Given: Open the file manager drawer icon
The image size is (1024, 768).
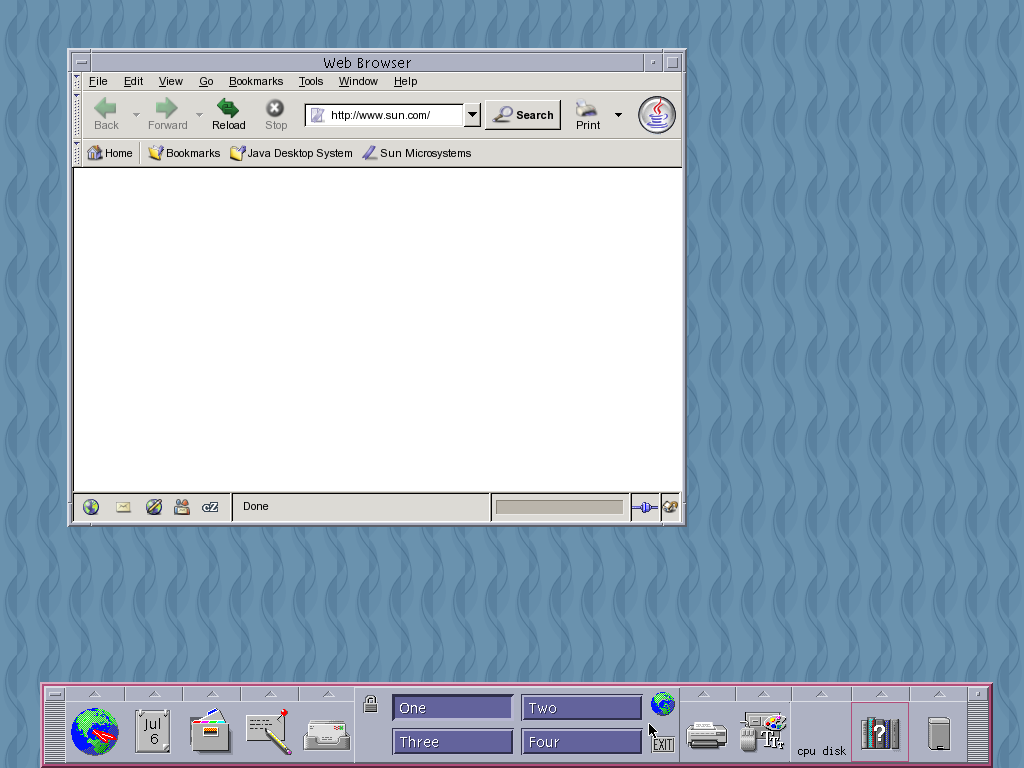Looking at the screenshot, I should (x=210, y=731).
